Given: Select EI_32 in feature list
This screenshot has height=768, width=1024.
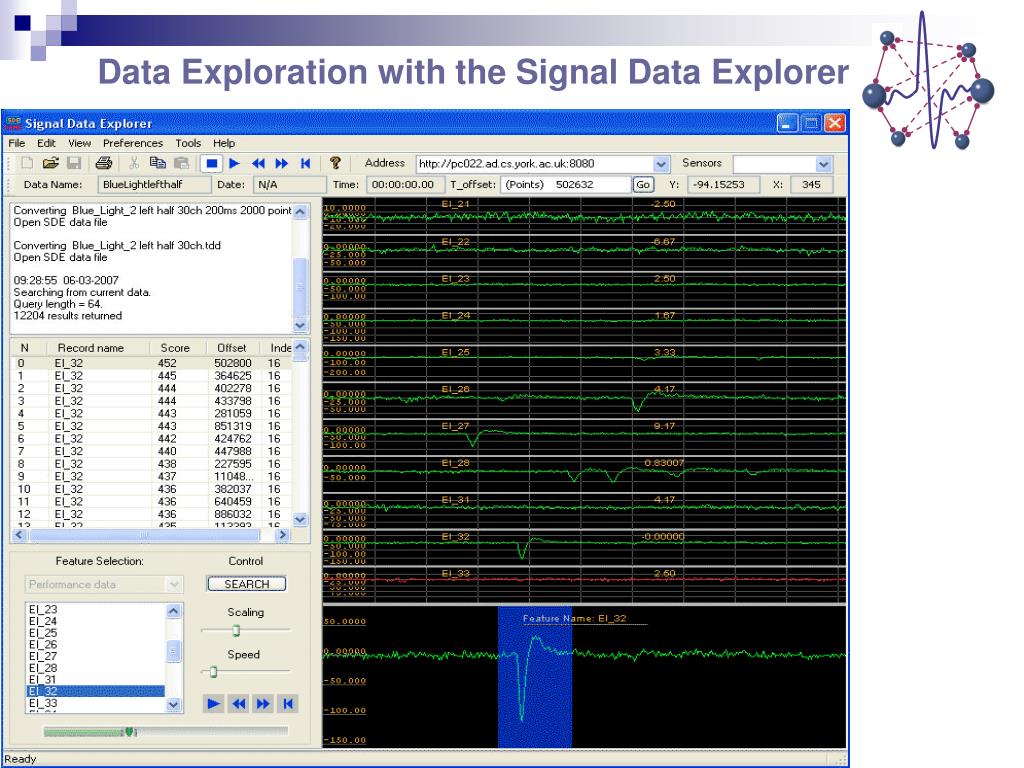Looking at the screenshot, I should click(x=96, y=691).
